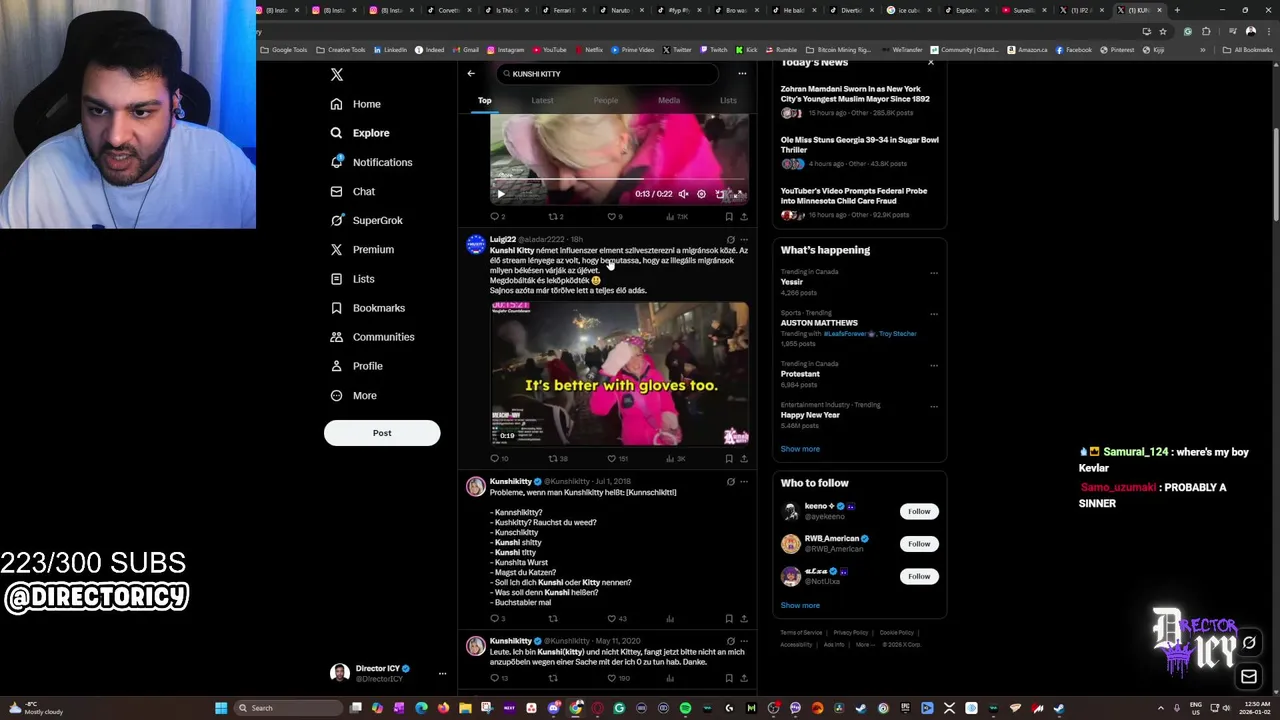Bookmark the first video post
Image resolution: width=1280 pixels, height=720 pixels.
pos(728,217)
